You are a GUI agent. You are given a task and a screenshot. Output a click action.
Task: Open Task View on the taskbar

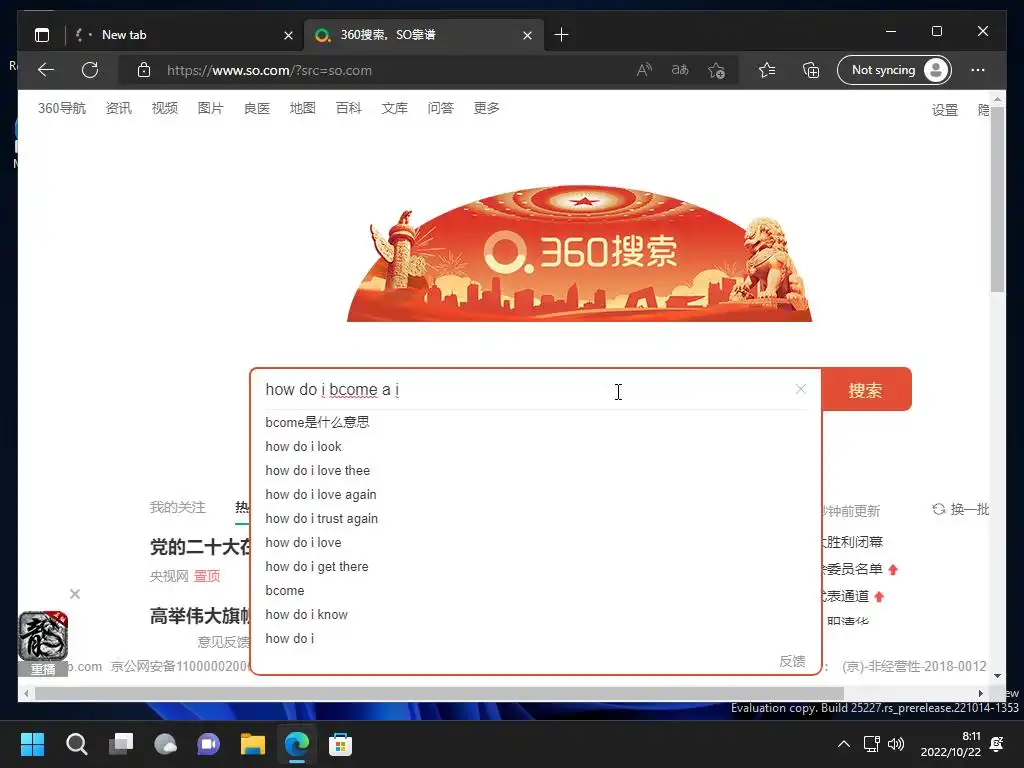click(121, 744)
